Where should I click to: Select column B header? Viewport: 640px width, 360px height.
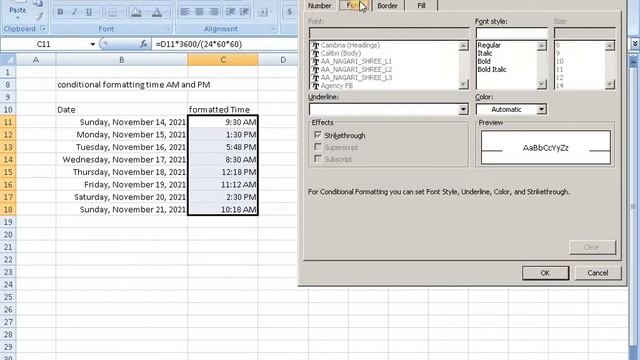coord(122,60)
